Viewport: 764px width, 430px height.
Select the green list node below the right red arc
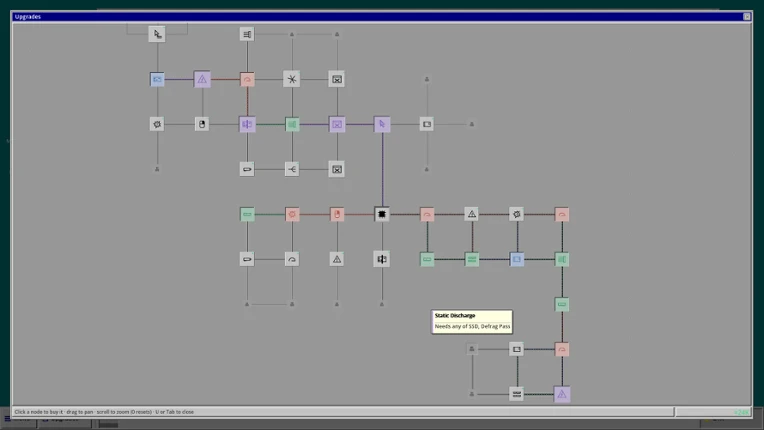562,259
